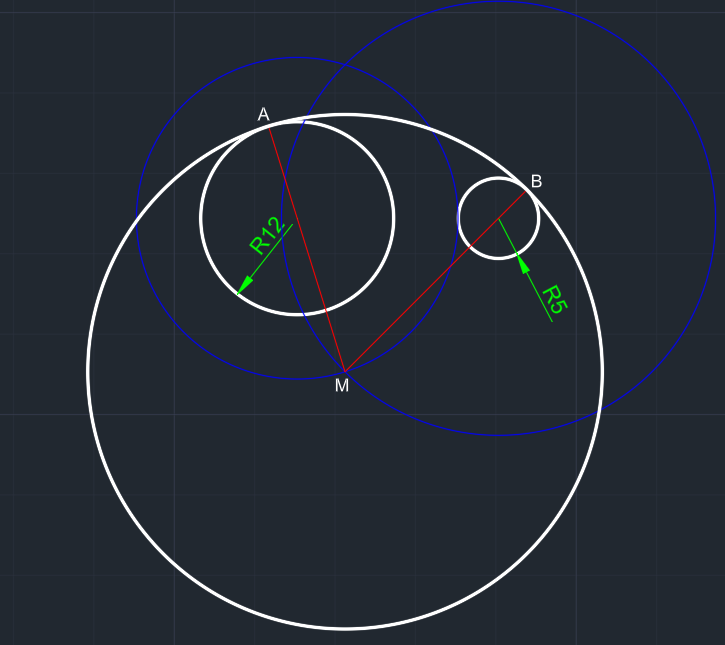This screenshot has height=645, width=725.
Task: Click the green arrowhead of the R12 dimension
Action: [244, 286]
